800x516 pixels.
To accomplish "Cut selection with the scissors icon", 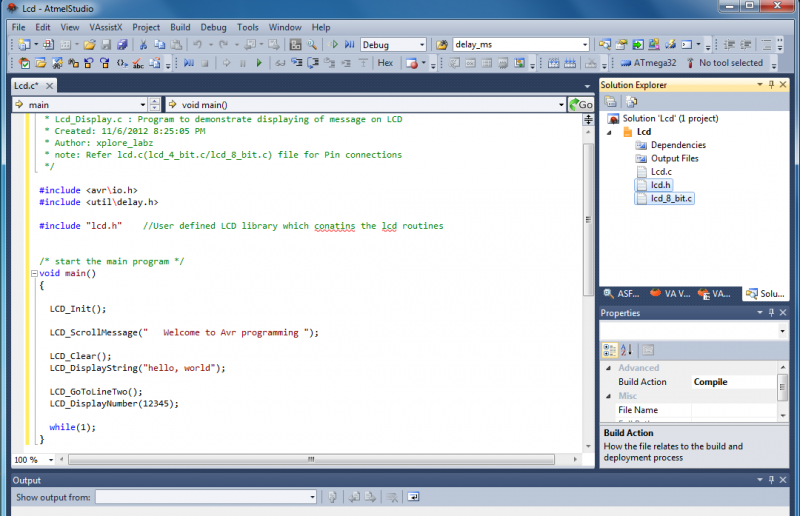I will point(143,45).
